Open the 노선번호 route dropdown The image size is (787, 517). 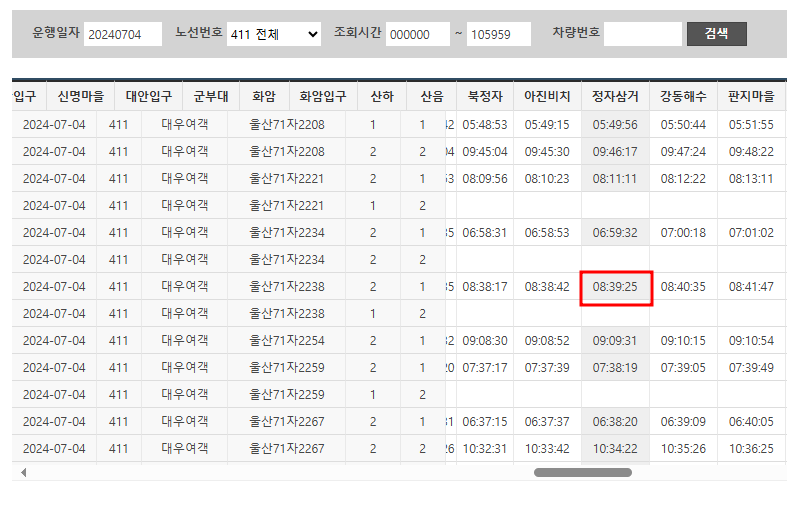(274, 34)
